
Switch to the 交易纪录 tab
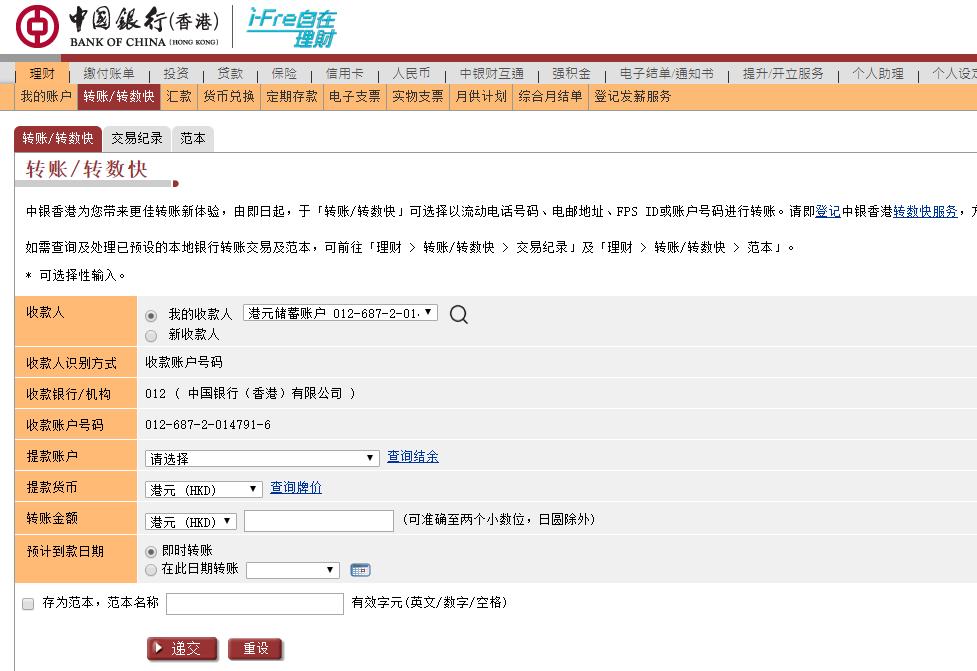coord(138,139)
